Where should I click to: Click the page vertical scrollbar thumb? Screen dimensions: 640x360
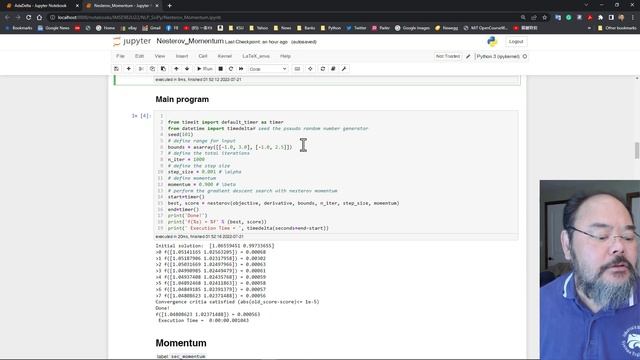[637, 151]
